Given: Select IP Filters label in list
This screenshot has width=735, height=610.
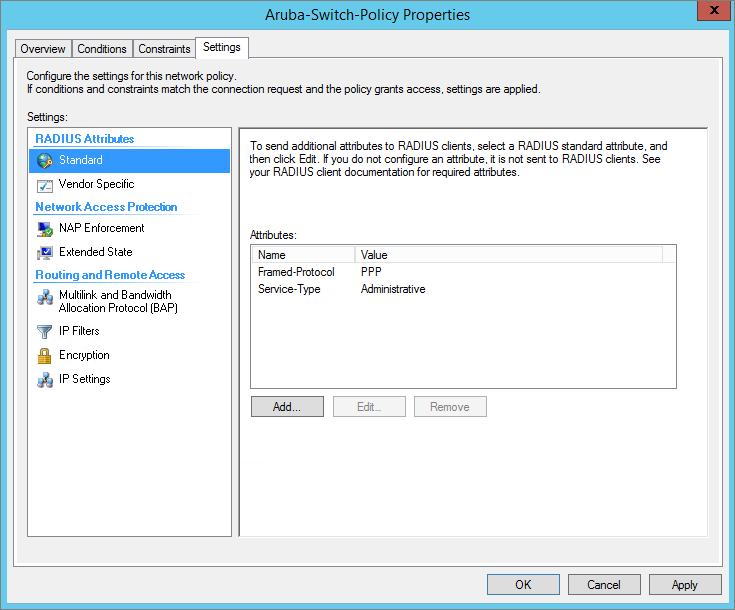Looking at the screenshot, I should (79, 331).
